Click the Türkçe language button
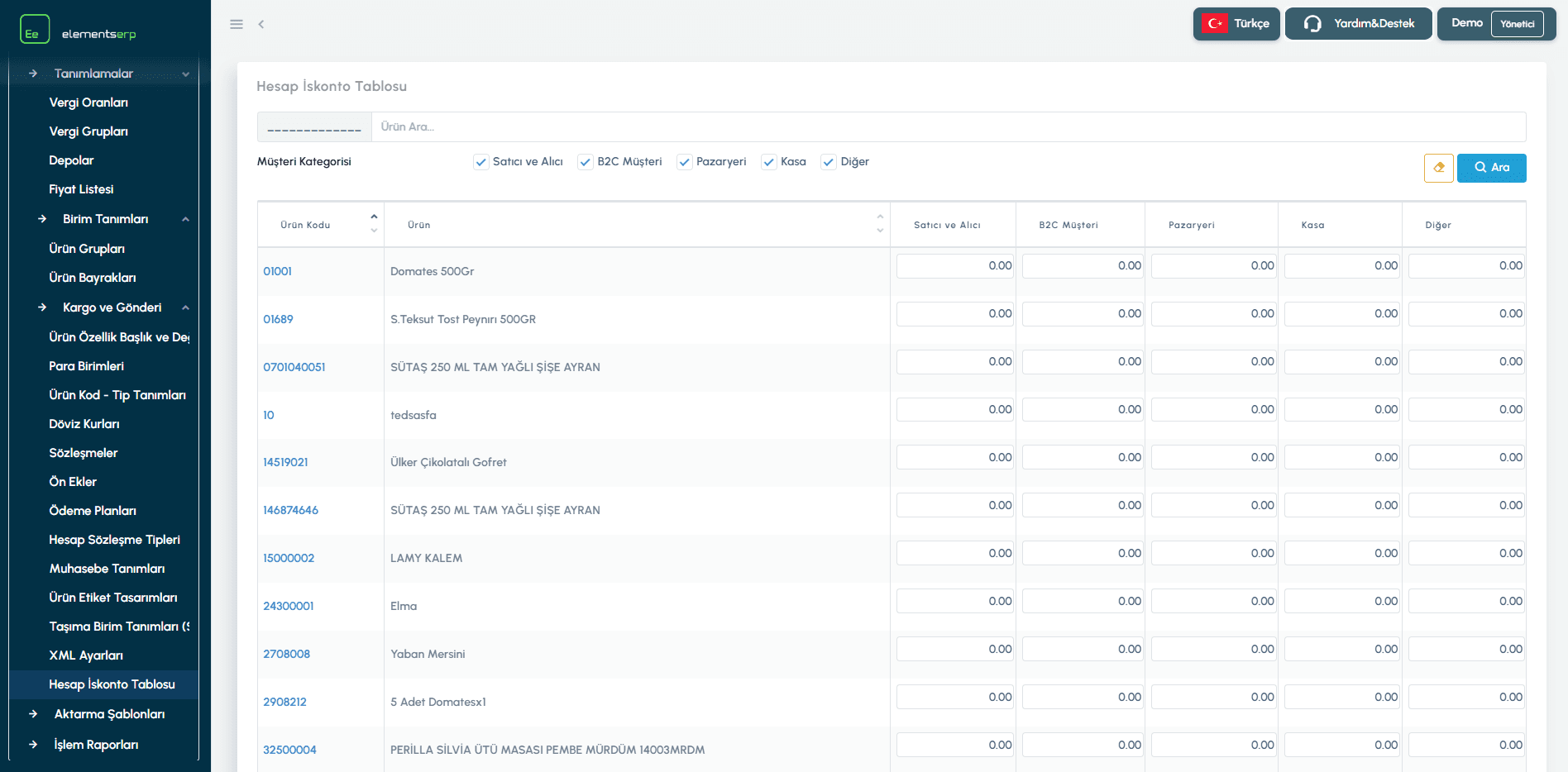The height and width of the screenshot is (772, 1568). [x=1236, y=23]
